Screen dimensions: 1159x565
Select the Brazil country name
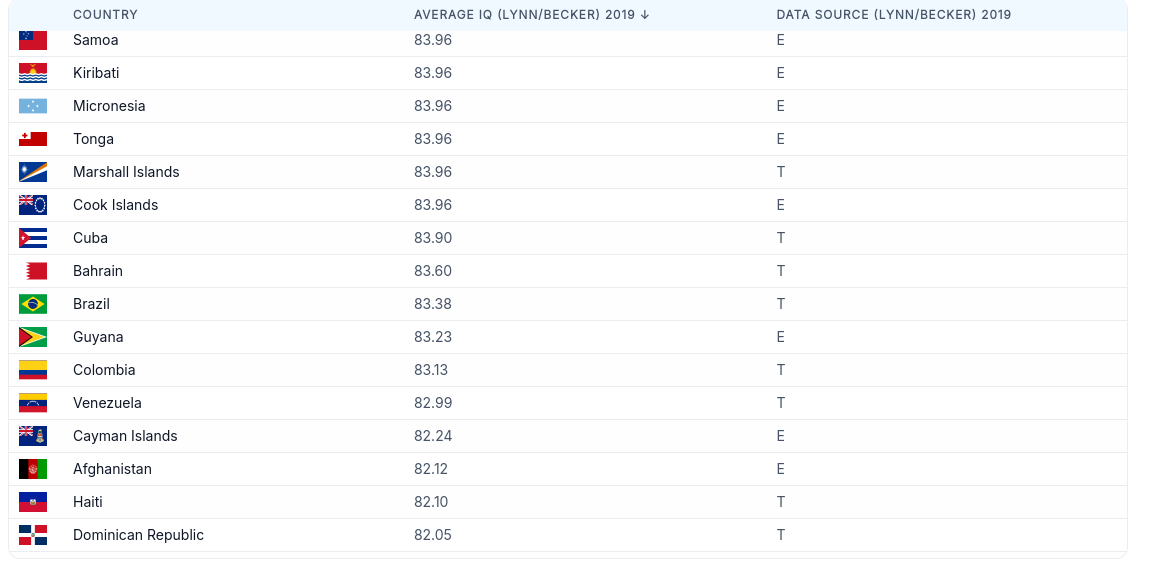92,304
